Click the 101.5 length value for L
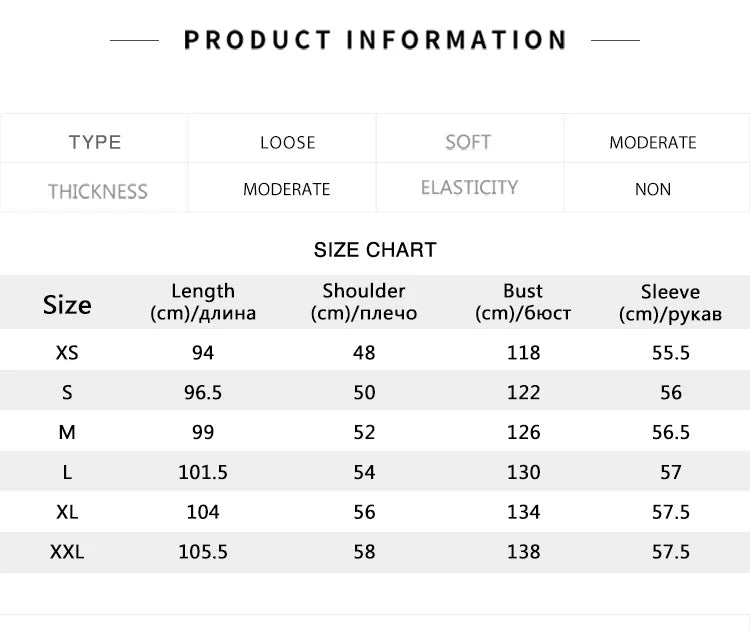The width and height of the screenshot is (750, 630). coord(203,472)
